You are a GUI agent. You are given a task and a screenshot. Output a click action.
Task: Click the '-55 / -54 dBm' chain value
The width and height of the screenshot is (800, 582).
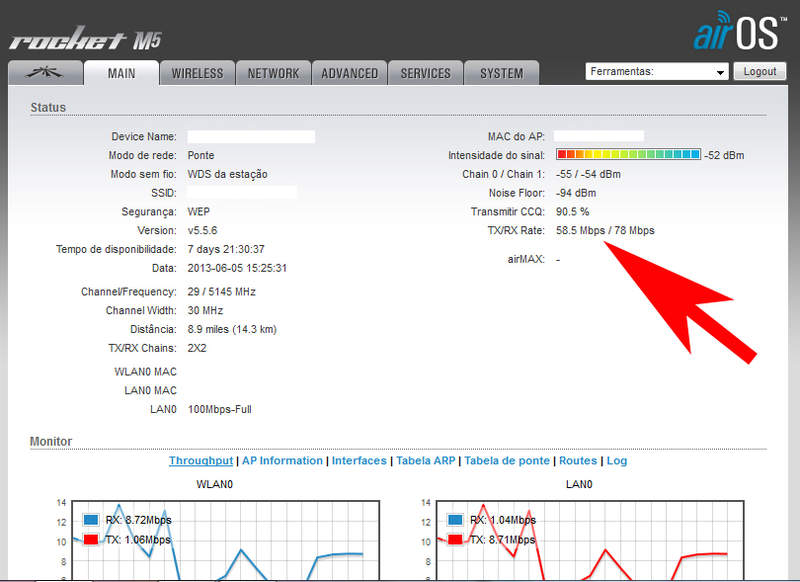pos(588,174)
